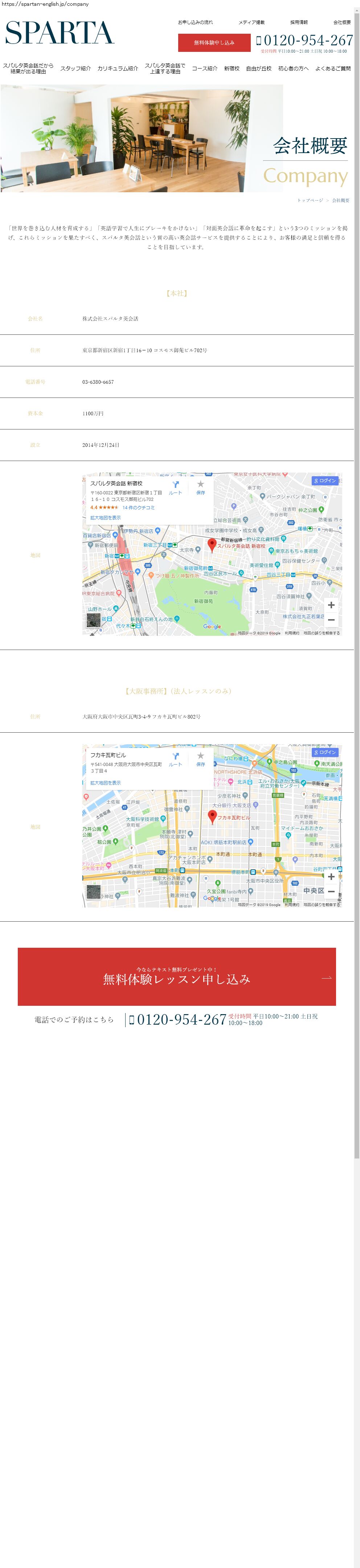Open カリキュラム紹介 in the navigation bar
The image size is (360, 1568).
pos(118,69)
